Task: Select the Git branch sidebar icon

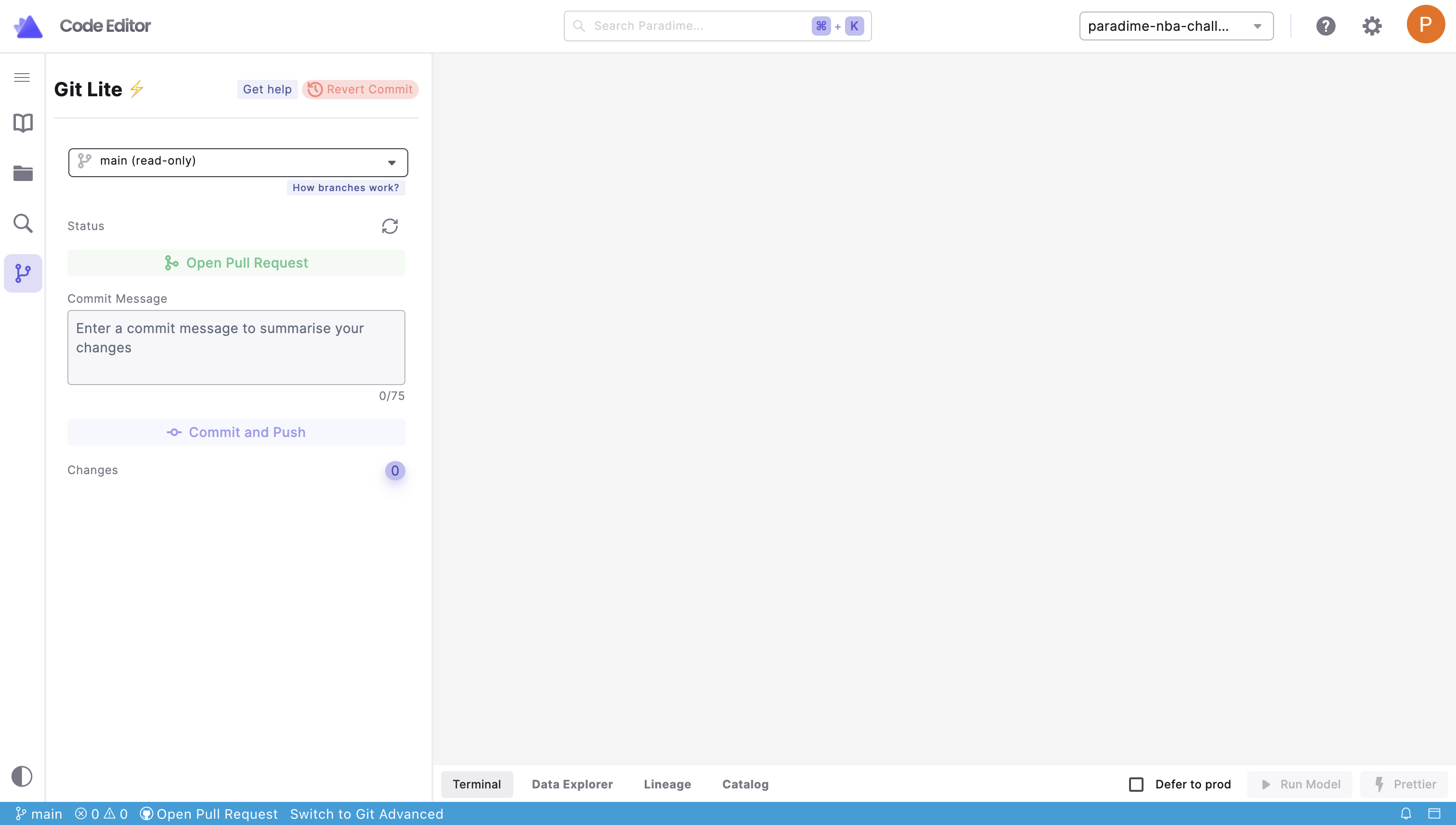Action: (x=23, y=273)
